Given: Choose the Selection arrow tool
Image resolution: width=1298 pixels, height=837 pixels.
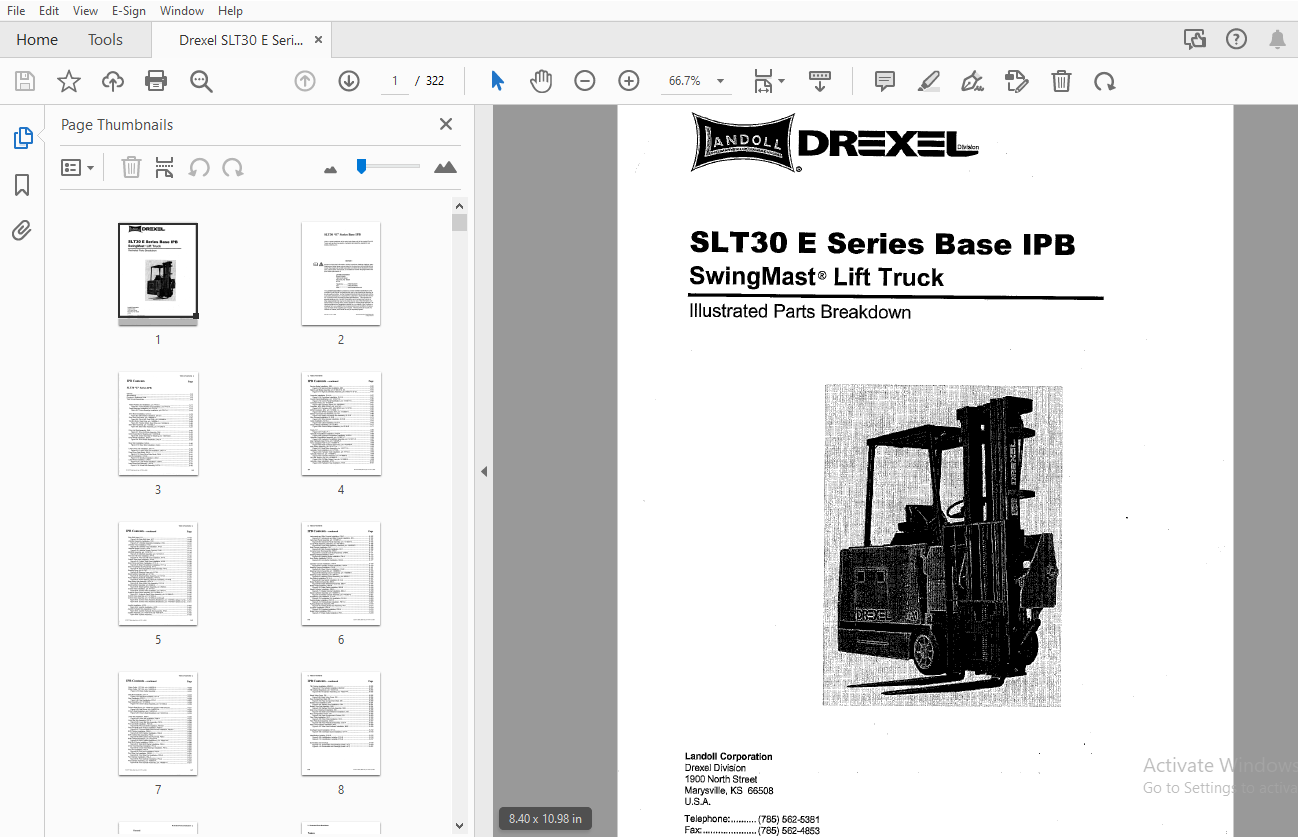Looking at the screenshot, I should [x=497, y=81].
